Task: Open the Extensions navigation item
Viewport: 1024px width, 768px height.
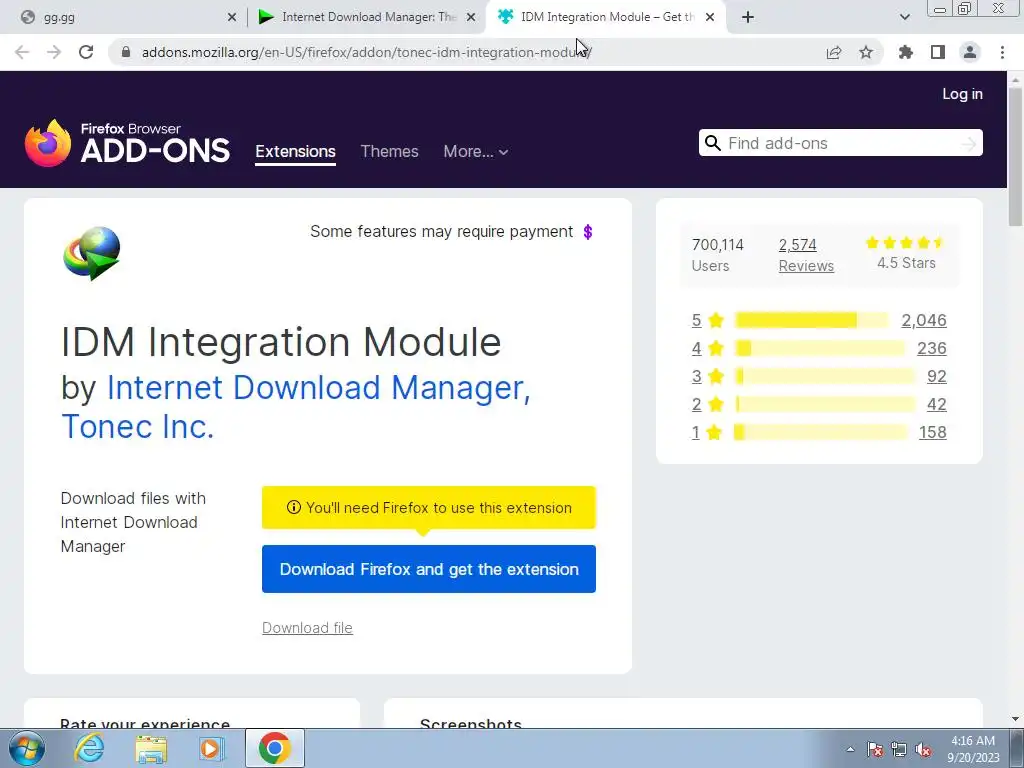Action: [295, 152]
